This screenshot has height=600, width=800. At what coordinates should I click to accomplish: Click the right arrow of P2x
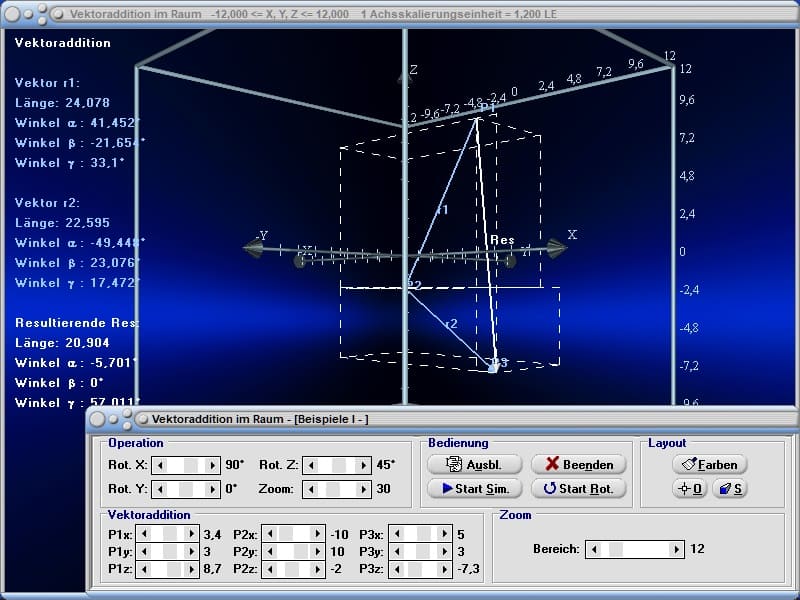(x=317, y=534)
